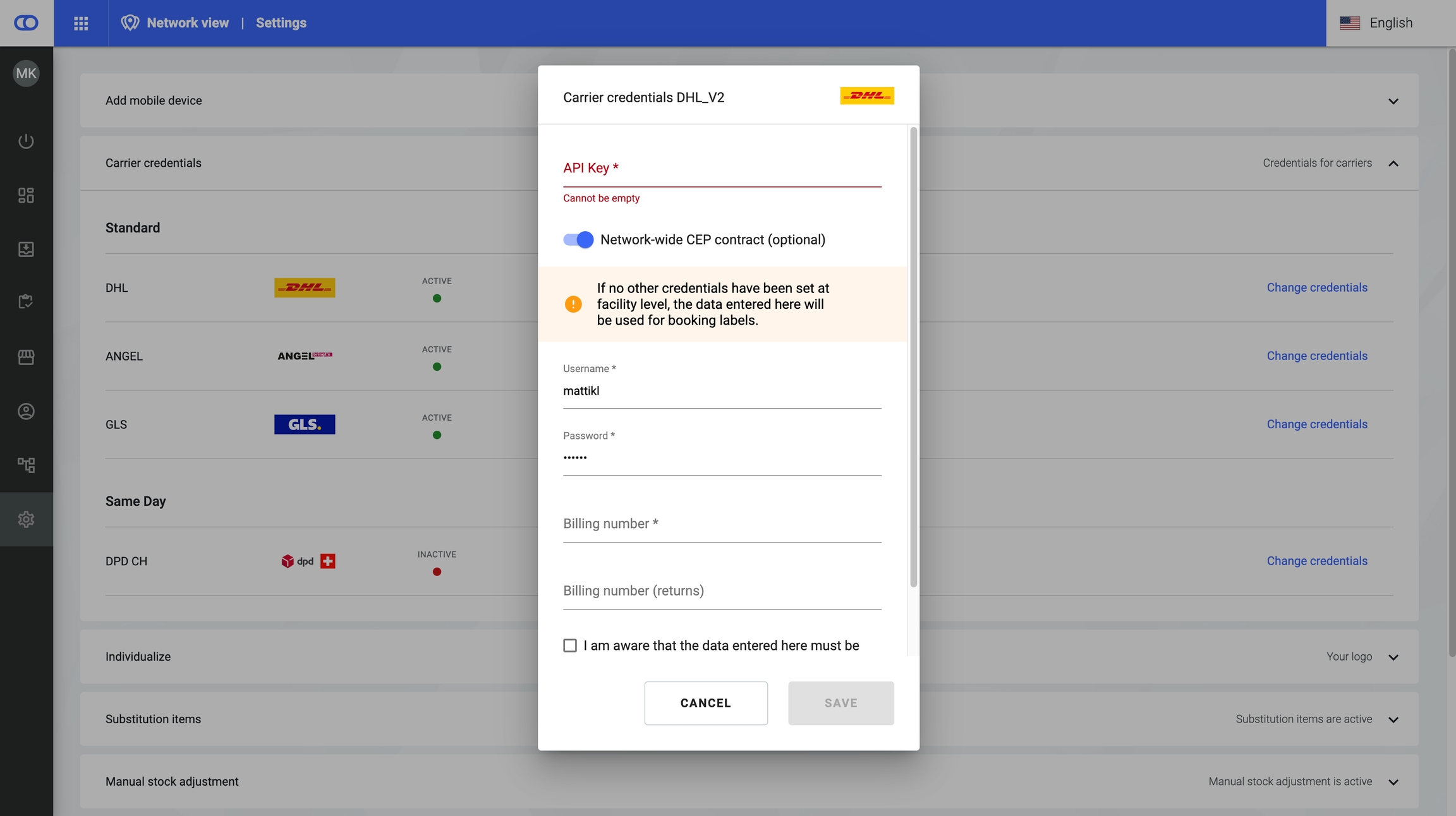The width and height of the screenshot is (1456, 816).
Task: Click the MK user avatar
Action: click(x=26, y=73)
